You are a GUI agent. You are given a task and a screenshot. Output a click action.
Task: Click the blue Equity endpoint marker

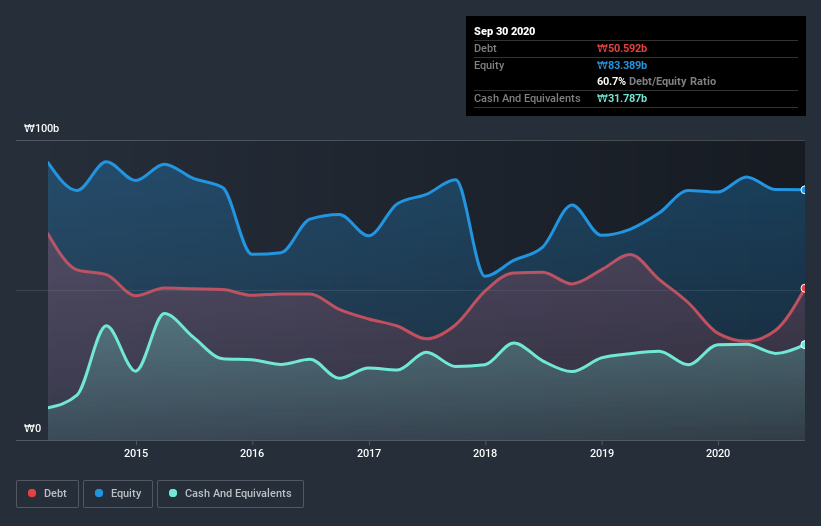click(x=804, y=190)
